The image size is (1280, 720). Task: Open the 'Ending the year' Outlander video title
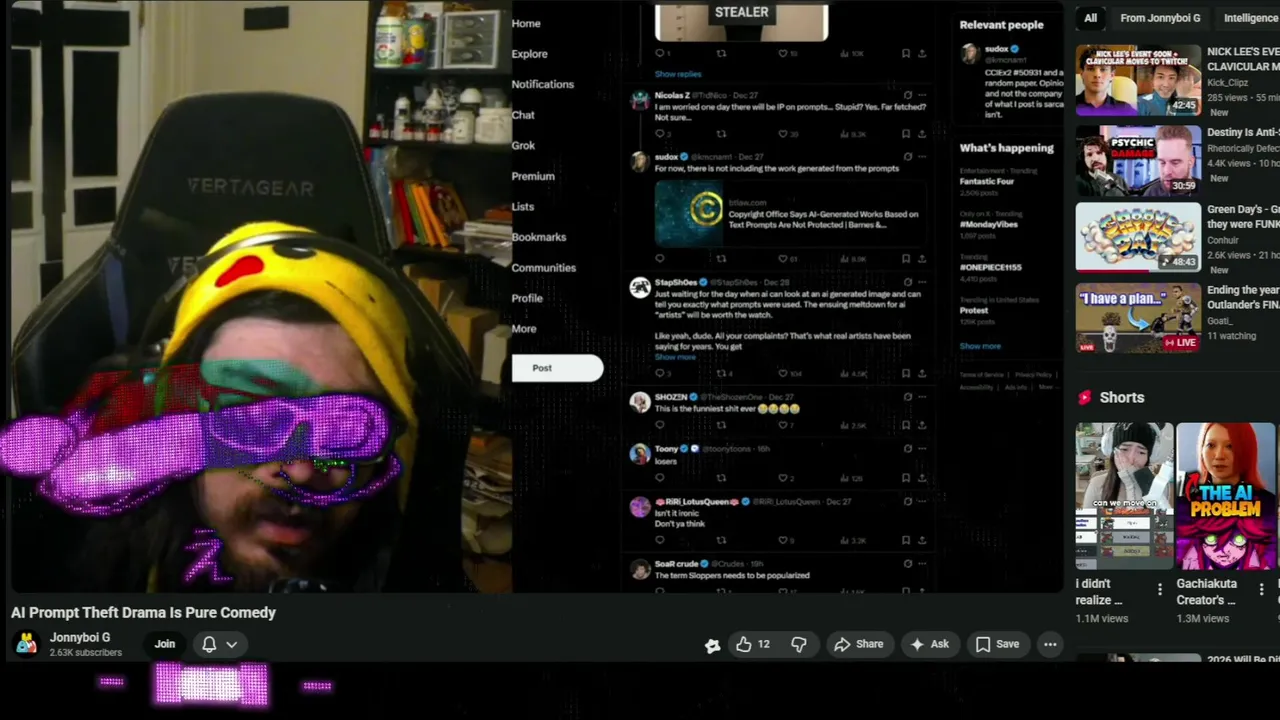pyautogui.click(x=1243, y=297)
